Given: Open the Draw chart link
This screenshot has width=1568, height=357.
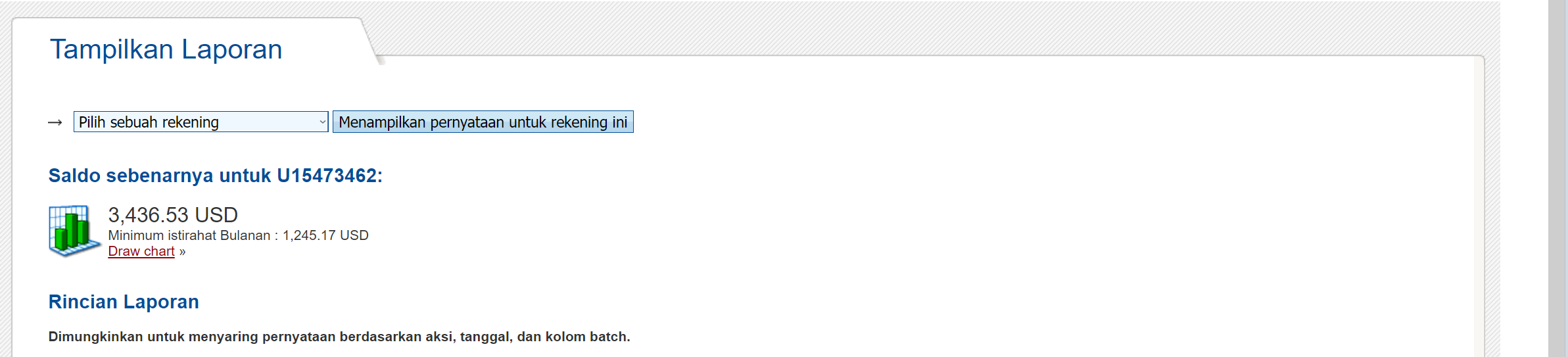Looking at the screenshot, I should pos(141,251).
